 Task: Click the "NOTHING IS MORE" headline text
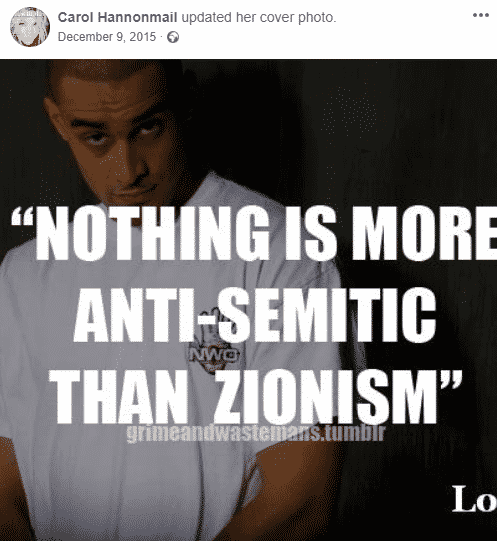(x=266, y=234)
